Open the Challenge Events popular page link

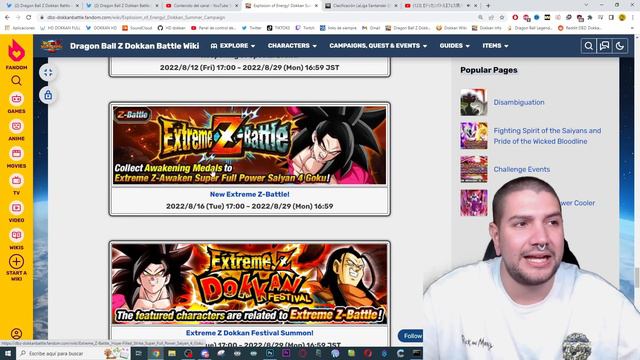pos(522,169)
